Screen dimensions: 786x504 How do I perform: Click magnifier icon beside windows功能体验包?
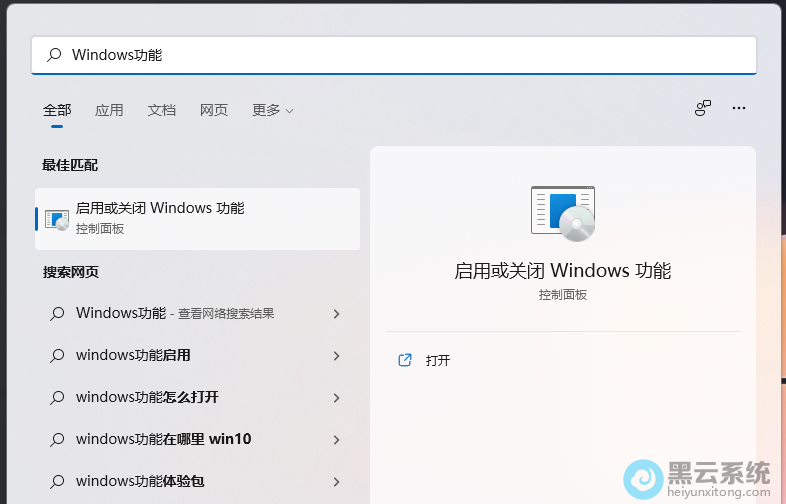57,482
